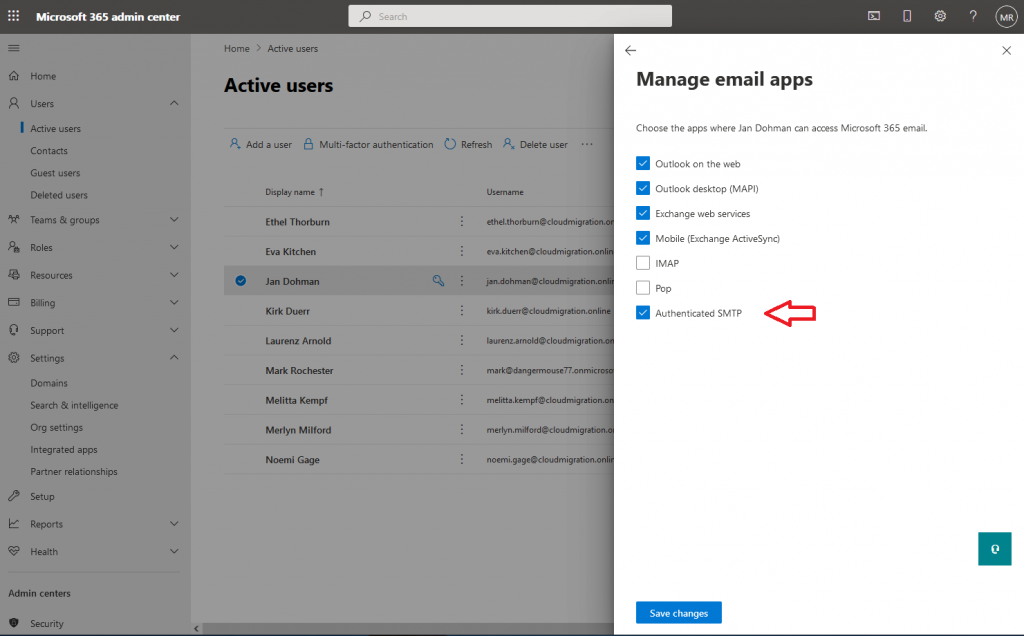
Task: Uncheck Mobile (Exchange ActiveSync)
Action: click(643, 238)
